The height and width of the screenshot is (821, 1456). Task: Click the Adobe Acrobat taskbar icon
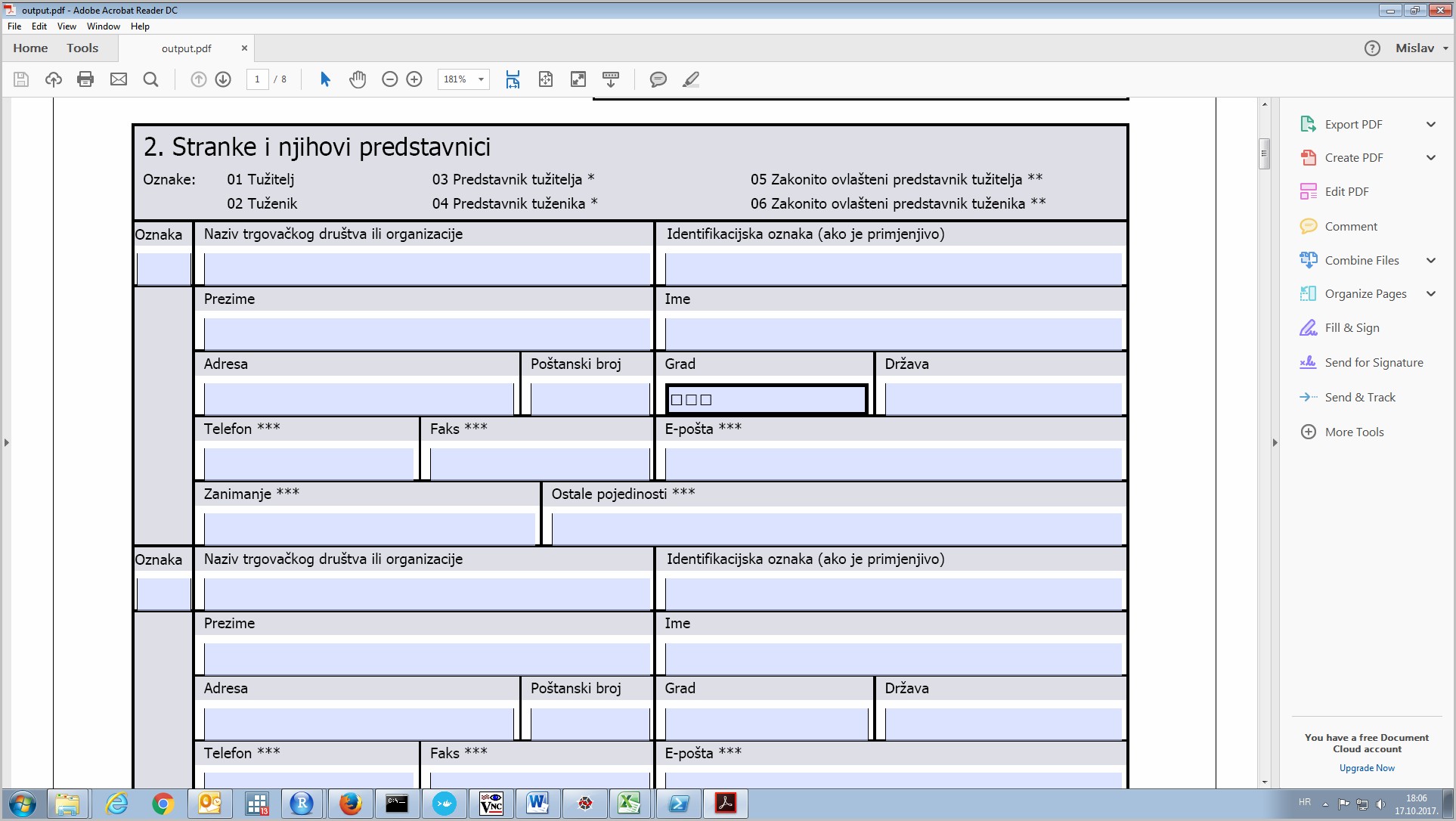point(724,804)
